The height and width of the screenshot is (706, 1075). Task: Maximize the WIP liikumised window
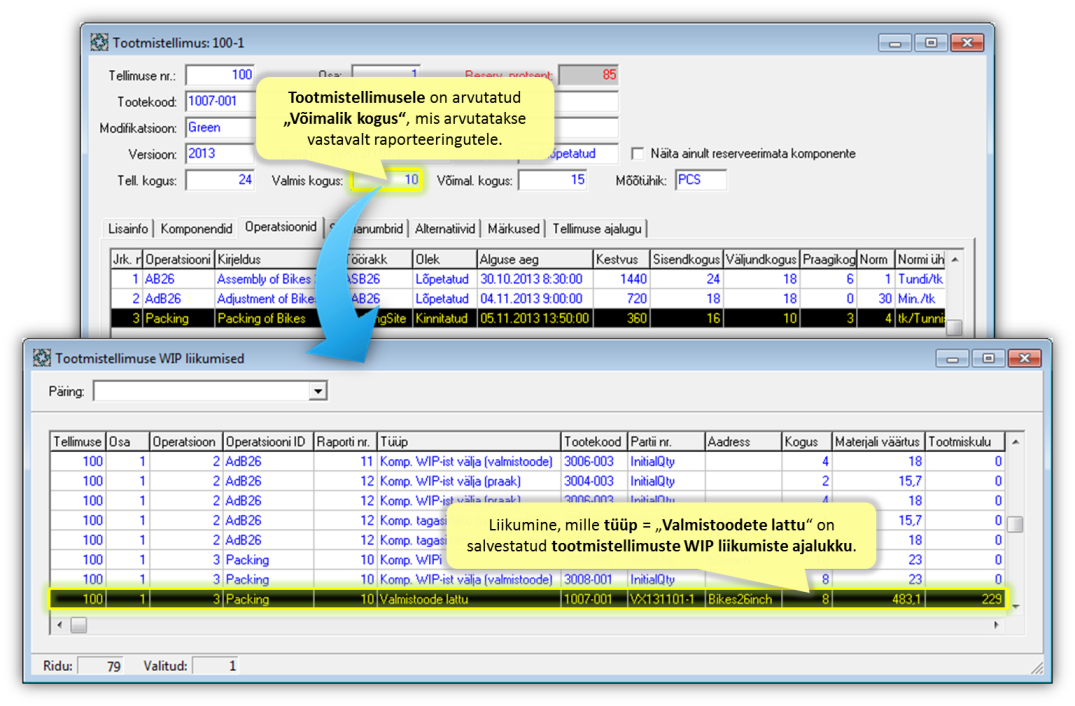point(988,358)
